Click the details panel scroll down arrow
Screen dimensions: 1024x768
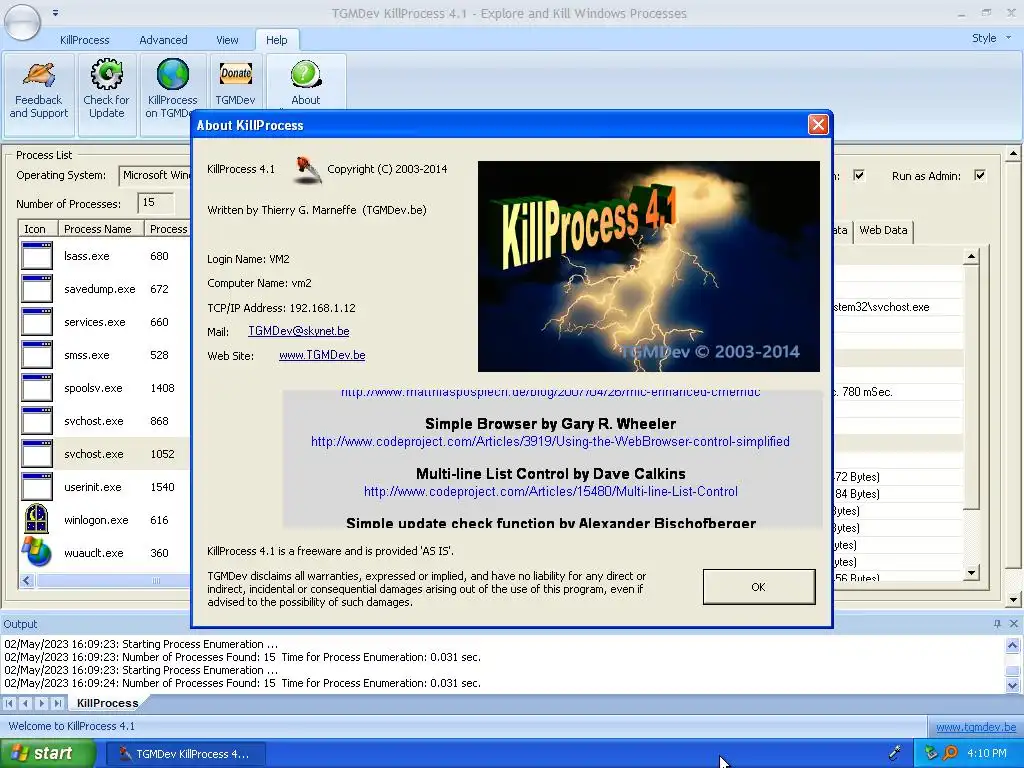[971, 573]
